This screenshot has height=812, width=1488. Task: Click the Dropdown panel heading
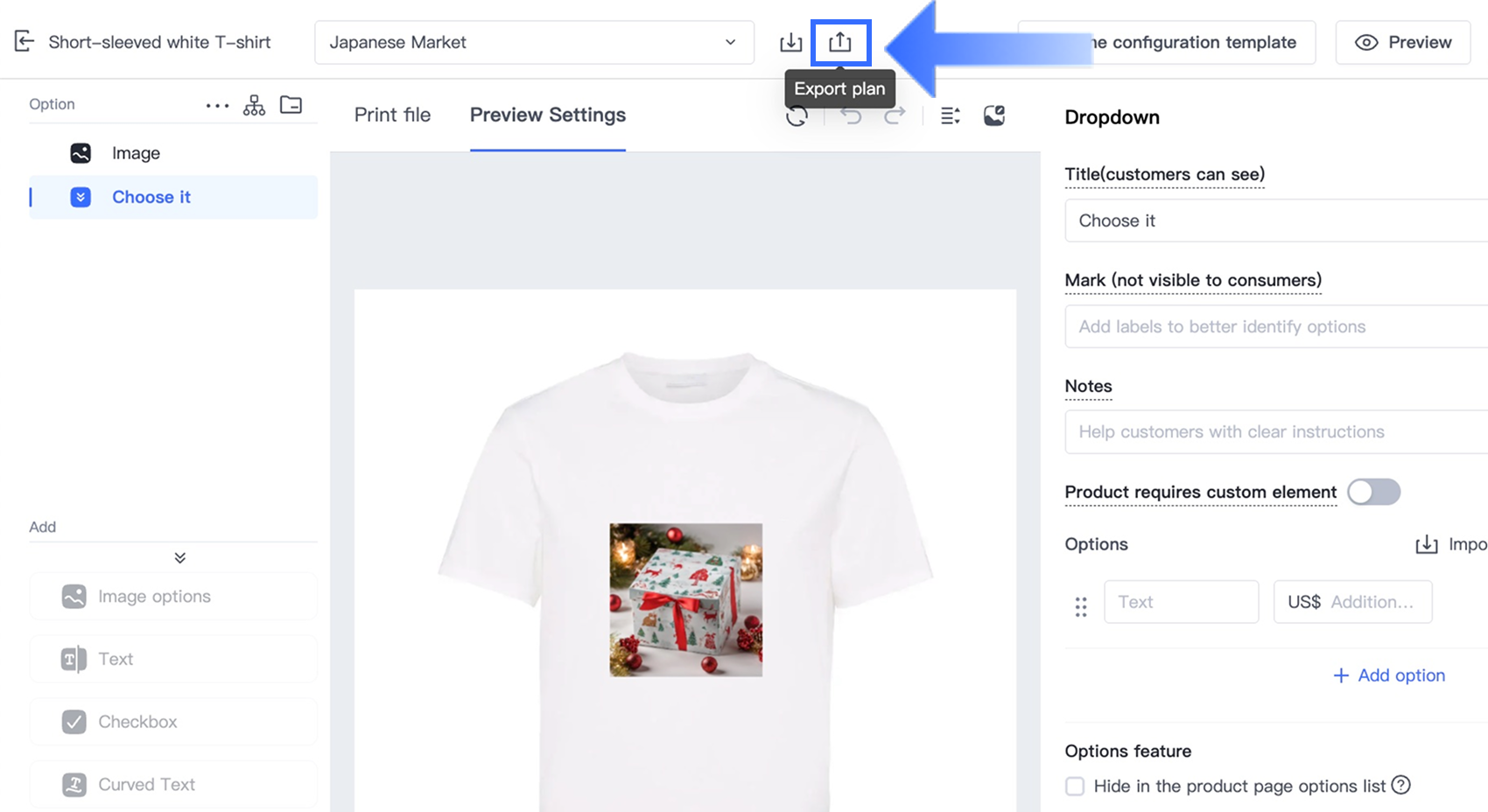tap(1112, 117)
